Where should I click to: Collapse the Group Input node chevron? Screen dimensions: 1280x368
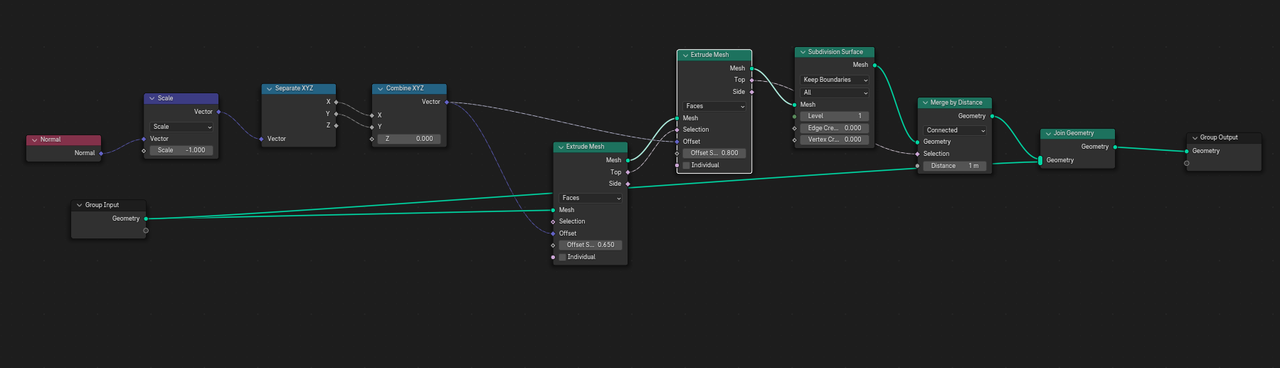pos(80,205)
